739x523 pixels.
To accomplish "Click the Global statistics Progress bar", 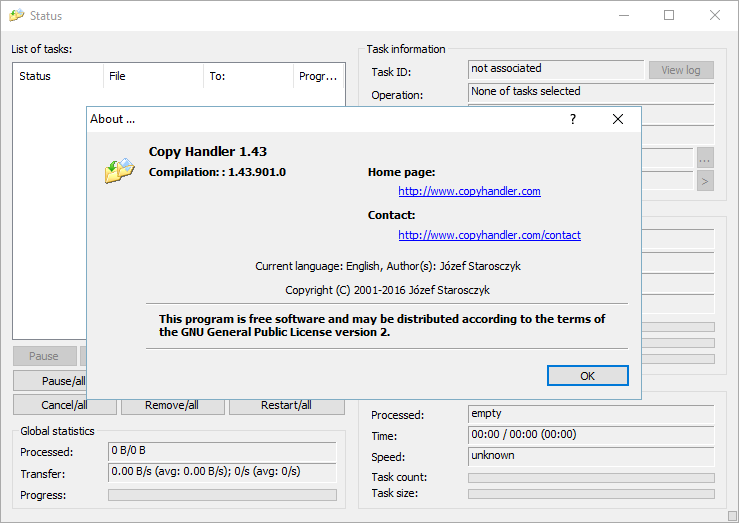I will (222, 495).
